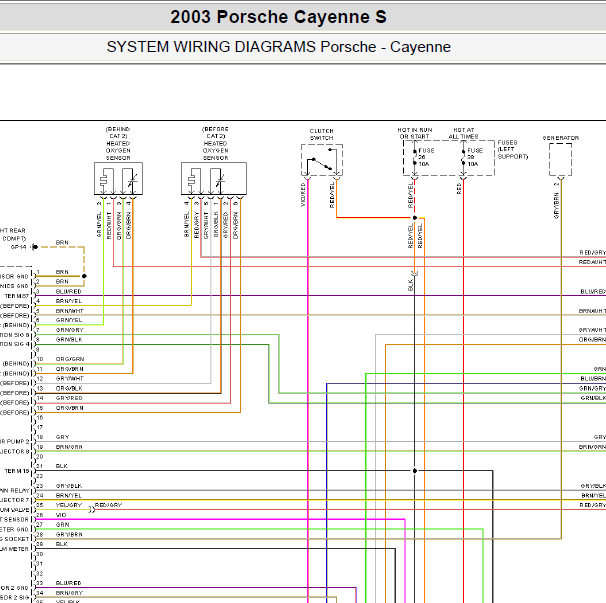Click pin 27 'GRN' wire label
The width and height of the screenshot is (606, 603).
[x=62, y=525]
